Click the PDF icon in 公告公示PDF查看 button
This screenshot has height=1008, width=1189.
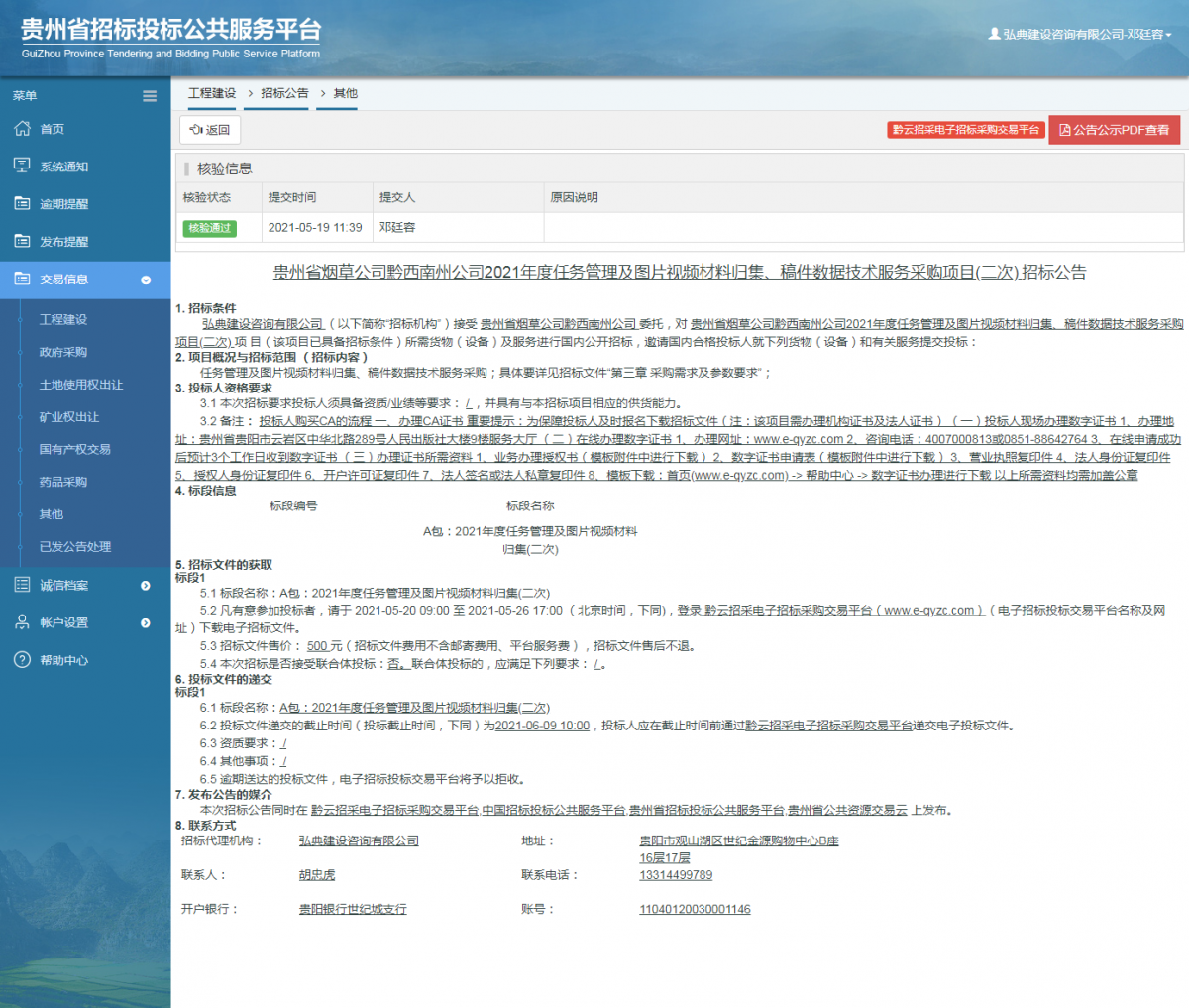(1065, 130)
